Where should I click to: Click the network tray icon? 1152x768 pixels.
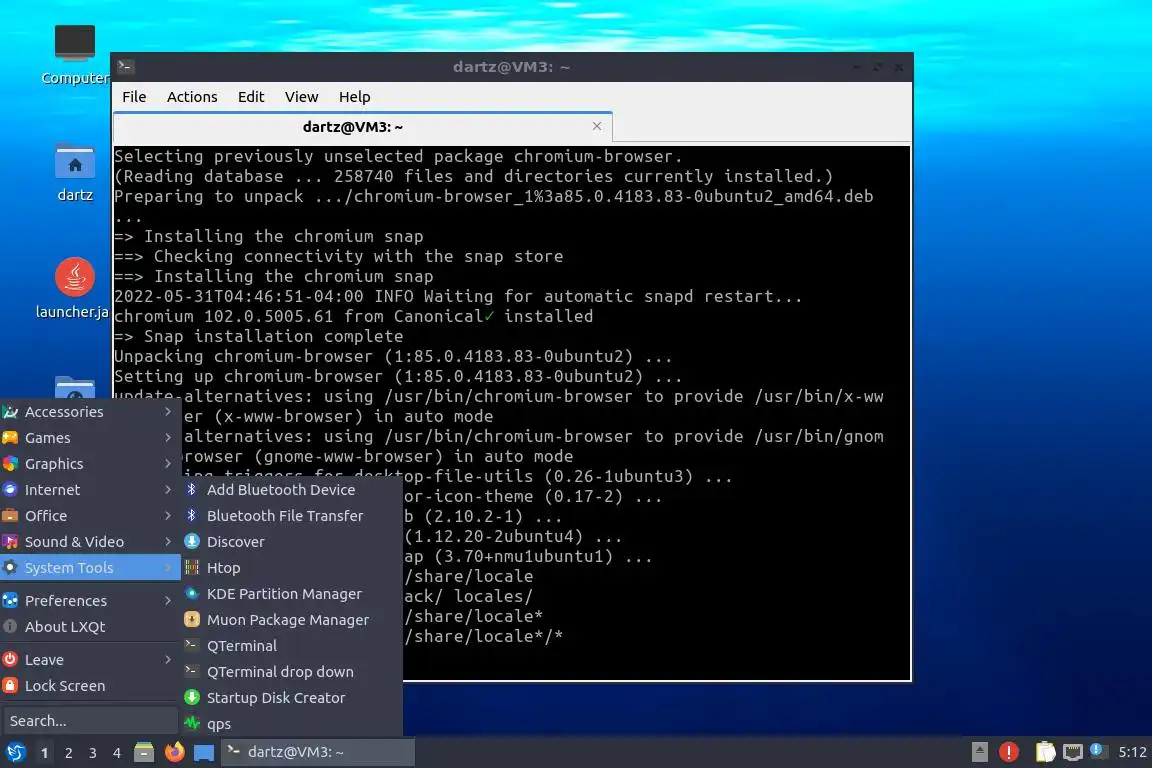pos(1073,752)
